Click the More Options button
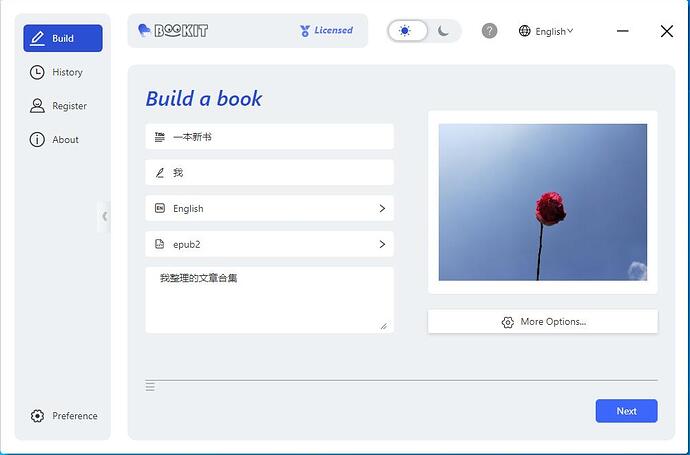 pyautogui.click(x=543, y=322)
